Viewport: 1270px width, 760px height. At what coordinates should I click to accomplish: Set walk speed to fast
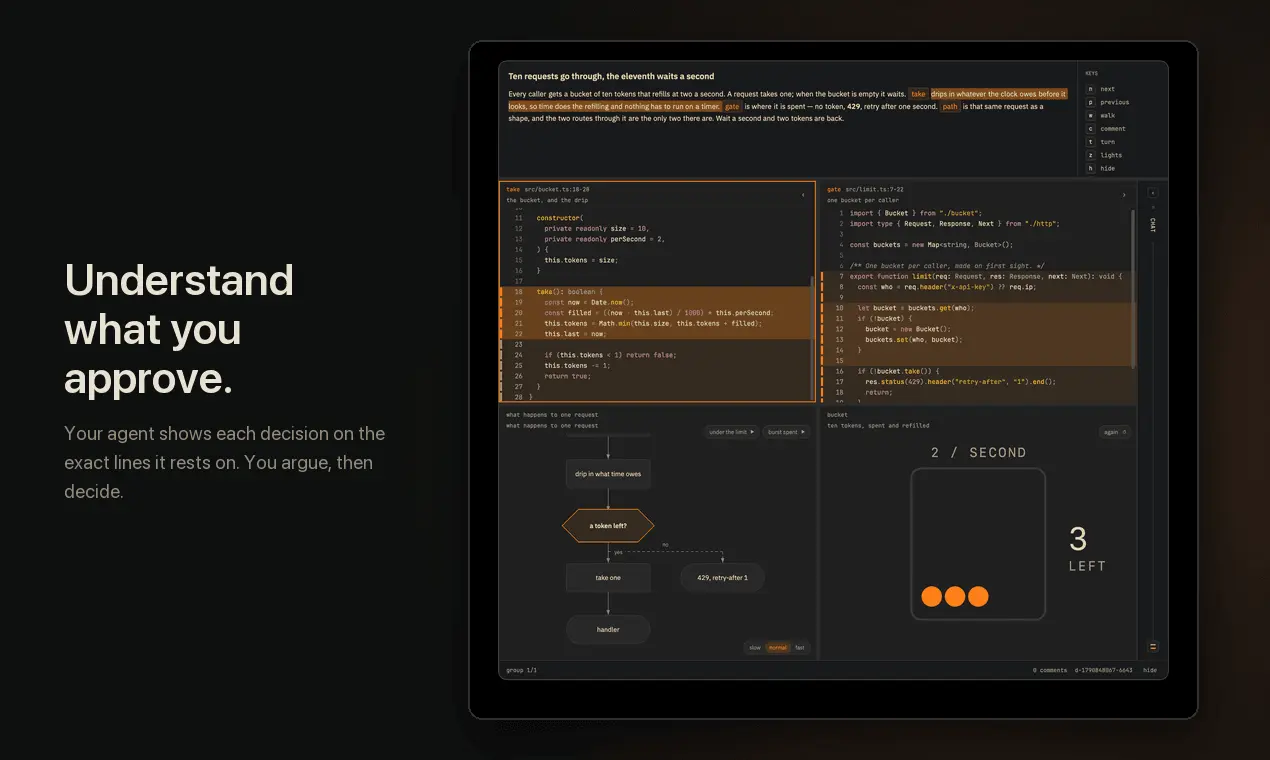pyautogui.click(x=799, y=647)
